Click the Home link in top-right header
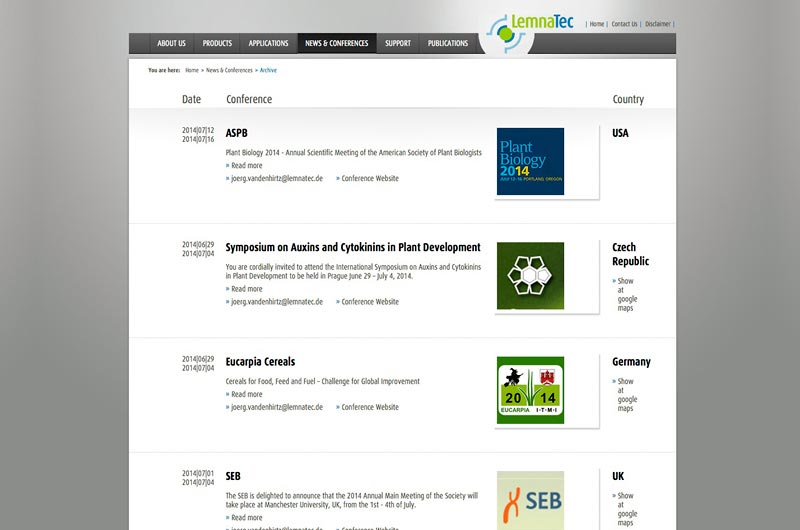 597,24
